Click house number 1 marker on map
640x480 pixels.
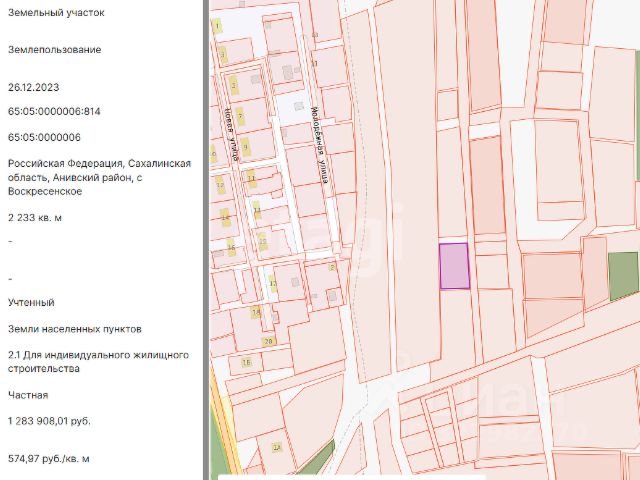tap(217, 26)
